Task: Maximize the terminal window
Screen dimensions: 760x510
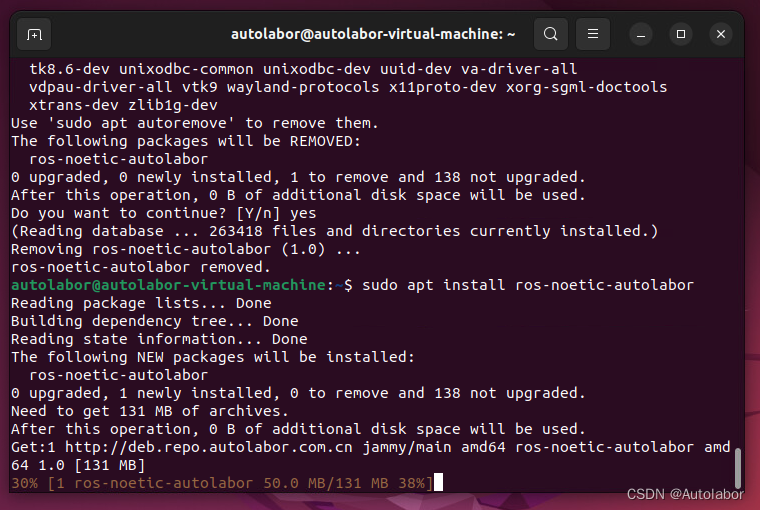Action: click(681, 34)
